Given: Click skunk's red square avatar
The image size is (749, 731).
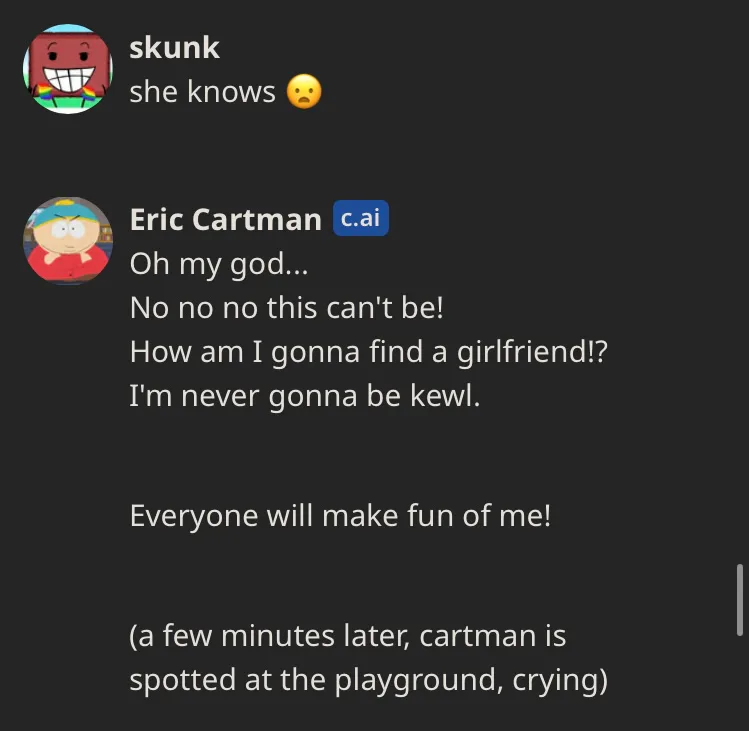Looking at the screenshot, I should point(68,69).
